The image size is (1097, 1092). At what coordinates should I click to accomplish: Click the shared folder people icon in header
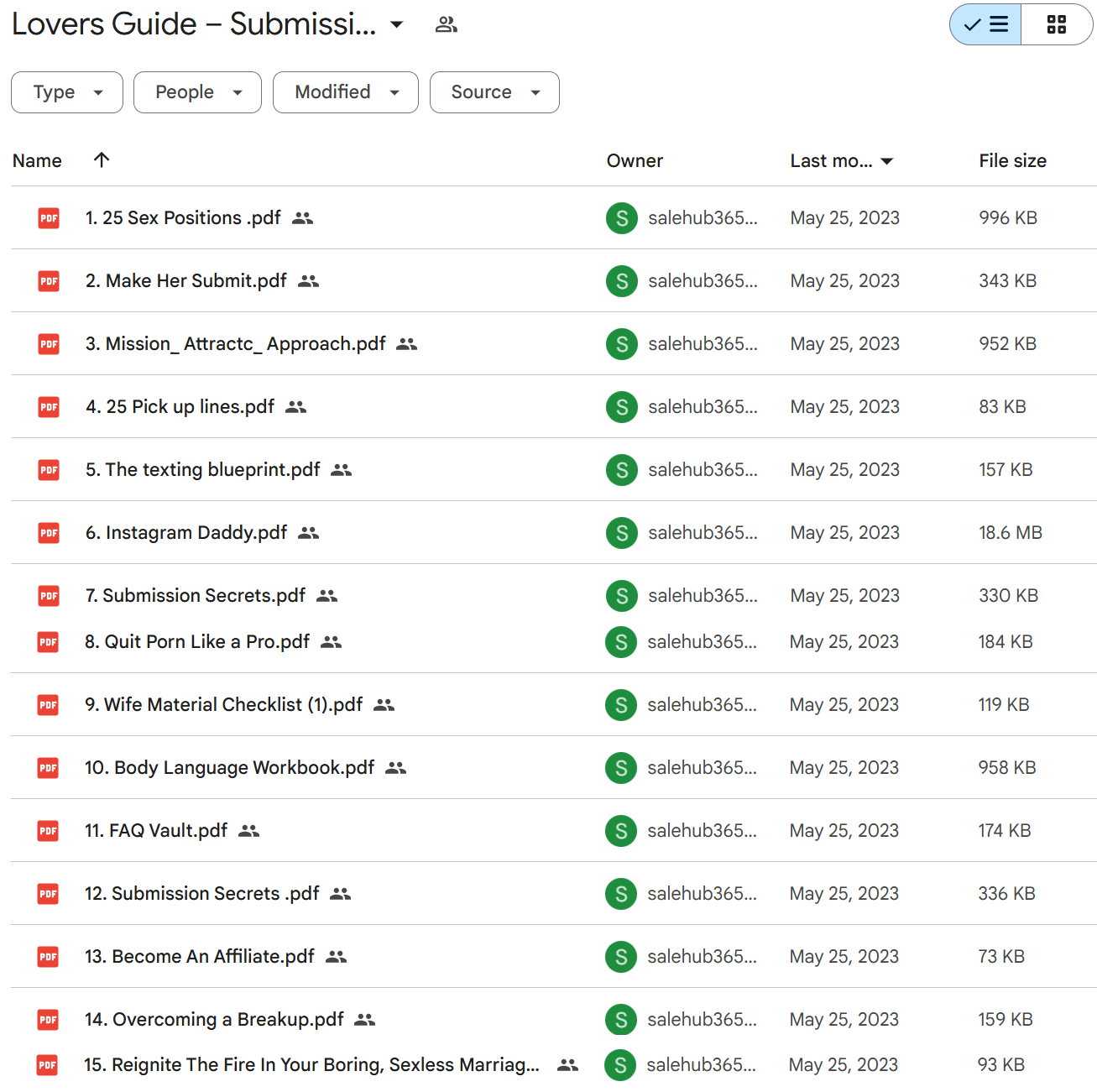pos(447,24)
